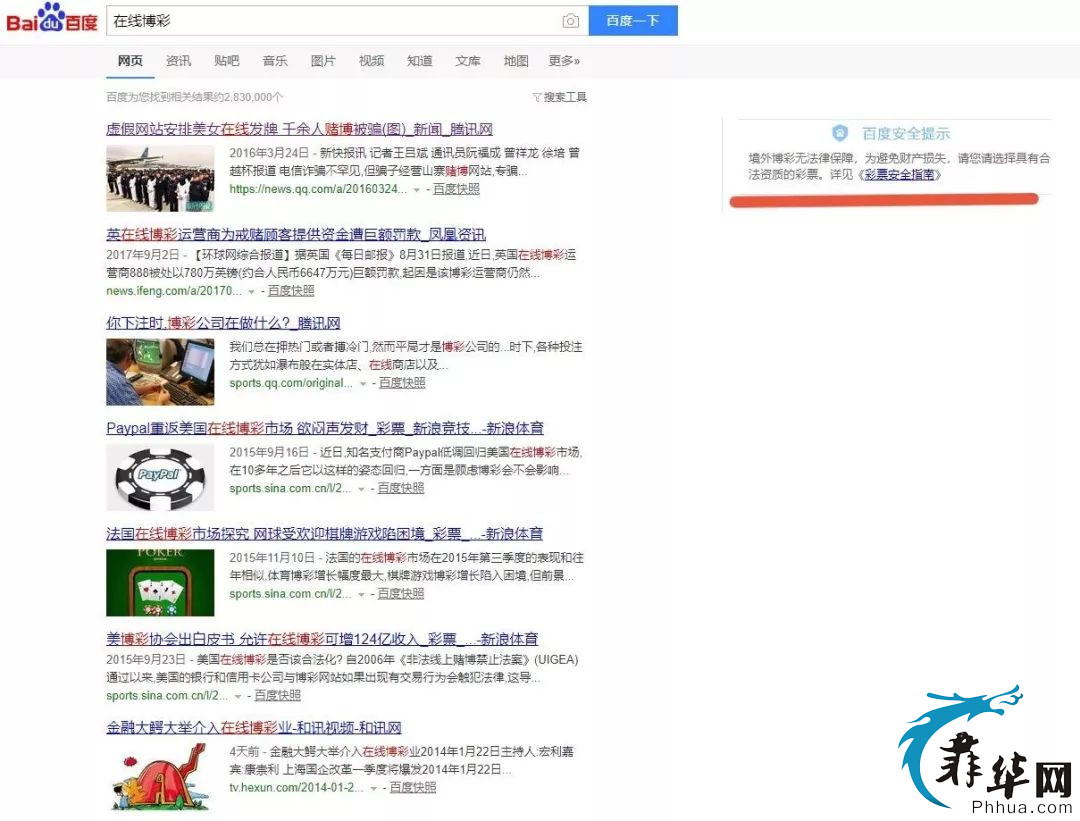Viewport: 1080px width, 821px height.
Task: Click the police lineup thumbnail of first result
Action: pyautogui.click(x=160, y=178)
